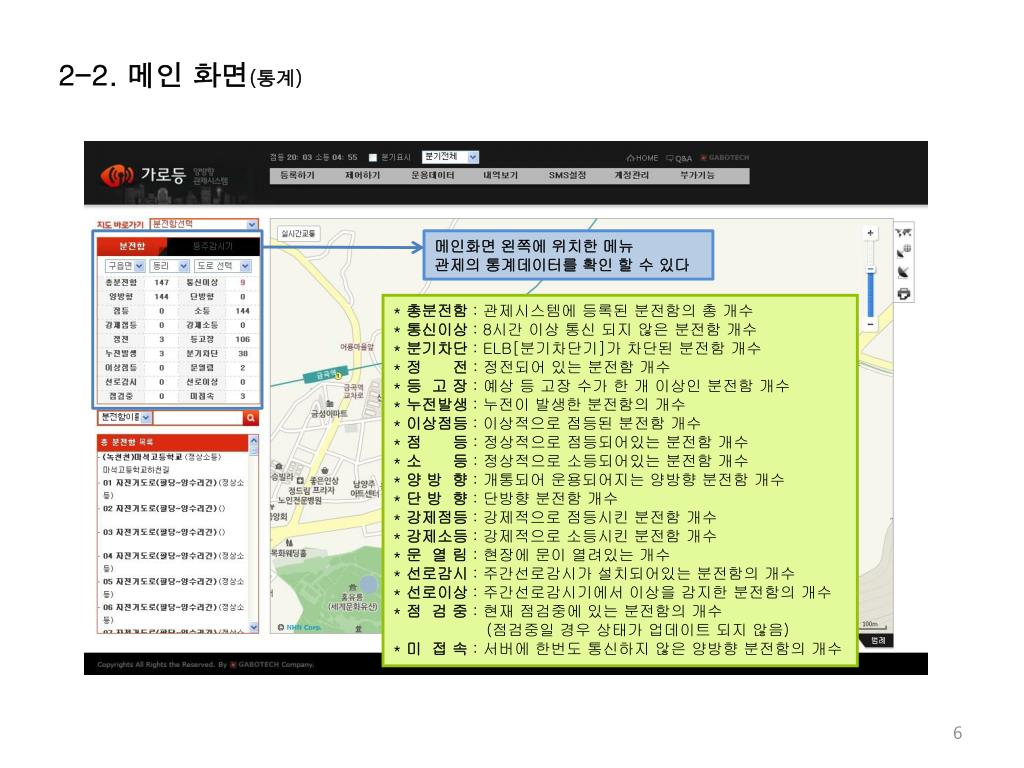
Task: Click the world map view icon
Action: click(x=903, y=232)
